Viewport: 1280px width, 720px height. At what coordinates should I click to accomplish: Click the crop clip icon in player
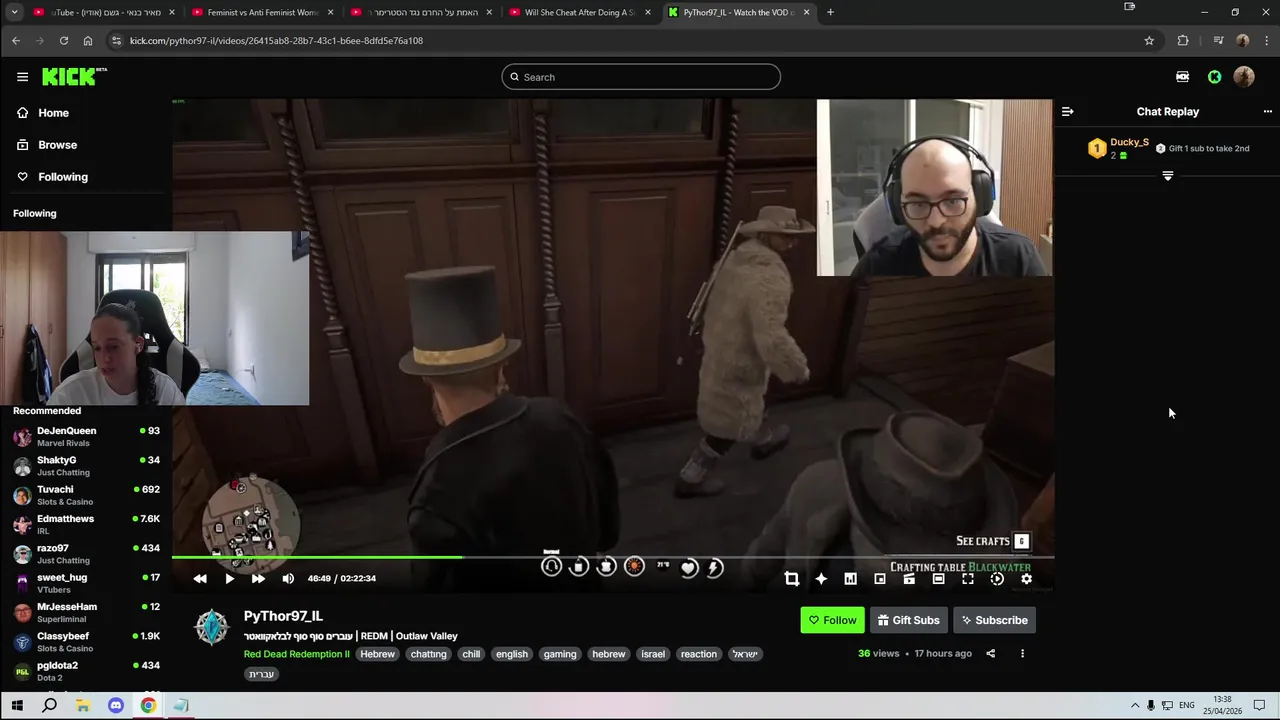coord(791,579)
